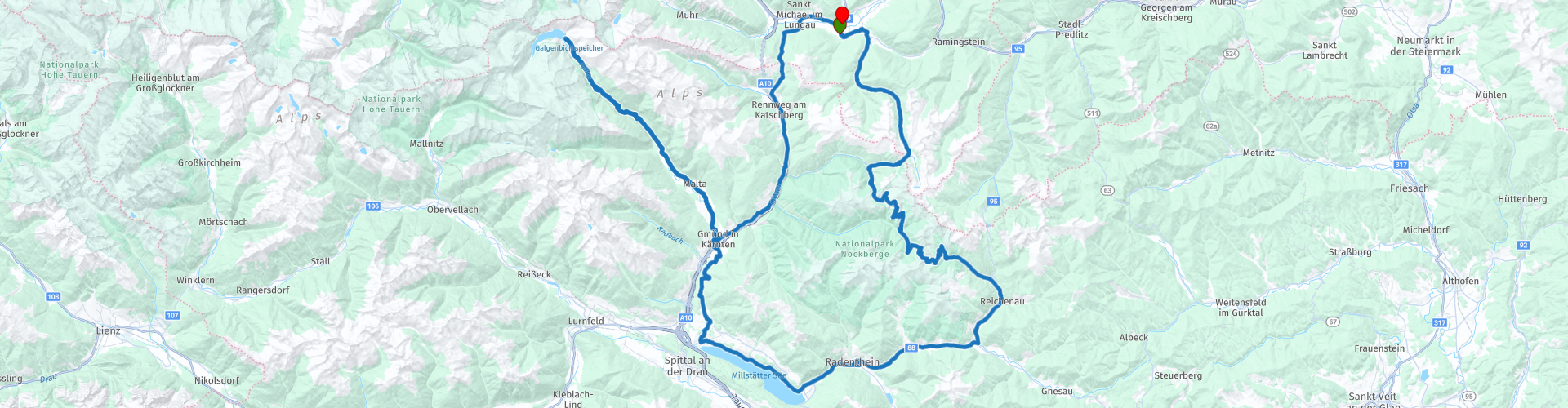The image size is (1568, 408).
Task: Click the Mallnitz town label
Action: pos(426,144)
